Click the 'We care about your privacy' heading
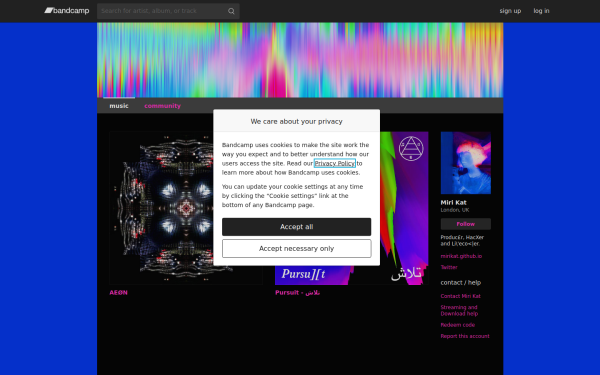This screenshot has width=600, height=375. [296, 121]
